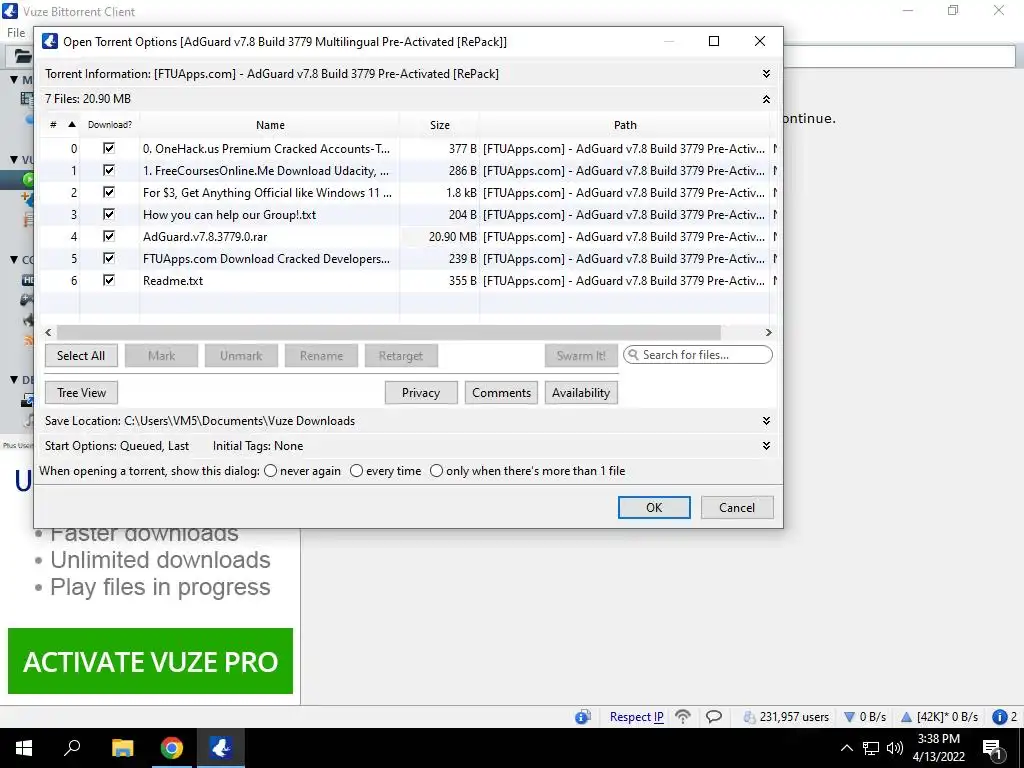1024x768 pixels.
Task: Open File menu in Vuze main window
Action: click(x=16, y=33)
